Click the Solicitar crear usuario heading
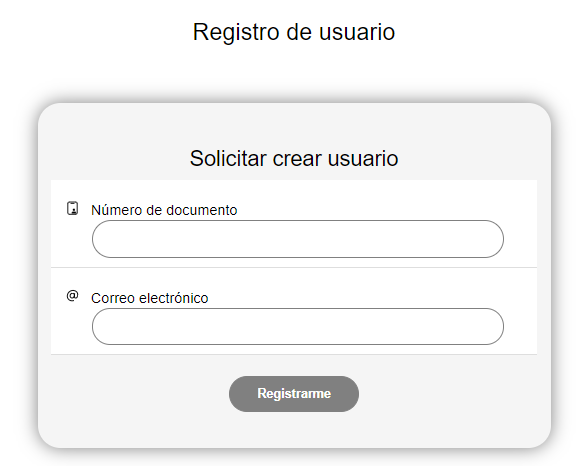This screenshot has height=466, width=578. coord(294,159)
